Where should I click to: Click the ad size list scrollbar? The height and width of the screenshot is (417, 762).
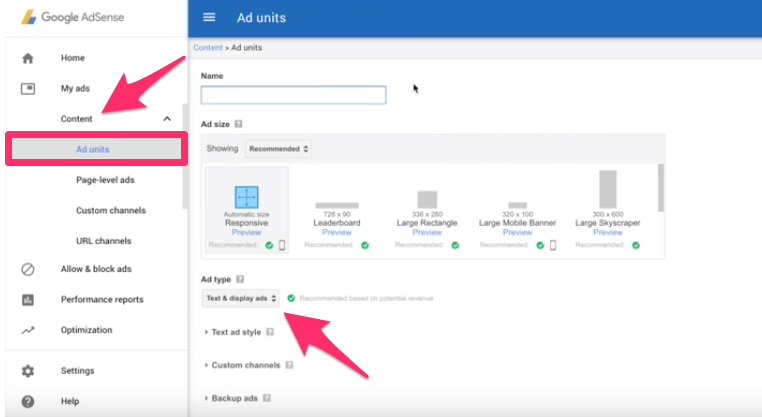coord(661,188)
